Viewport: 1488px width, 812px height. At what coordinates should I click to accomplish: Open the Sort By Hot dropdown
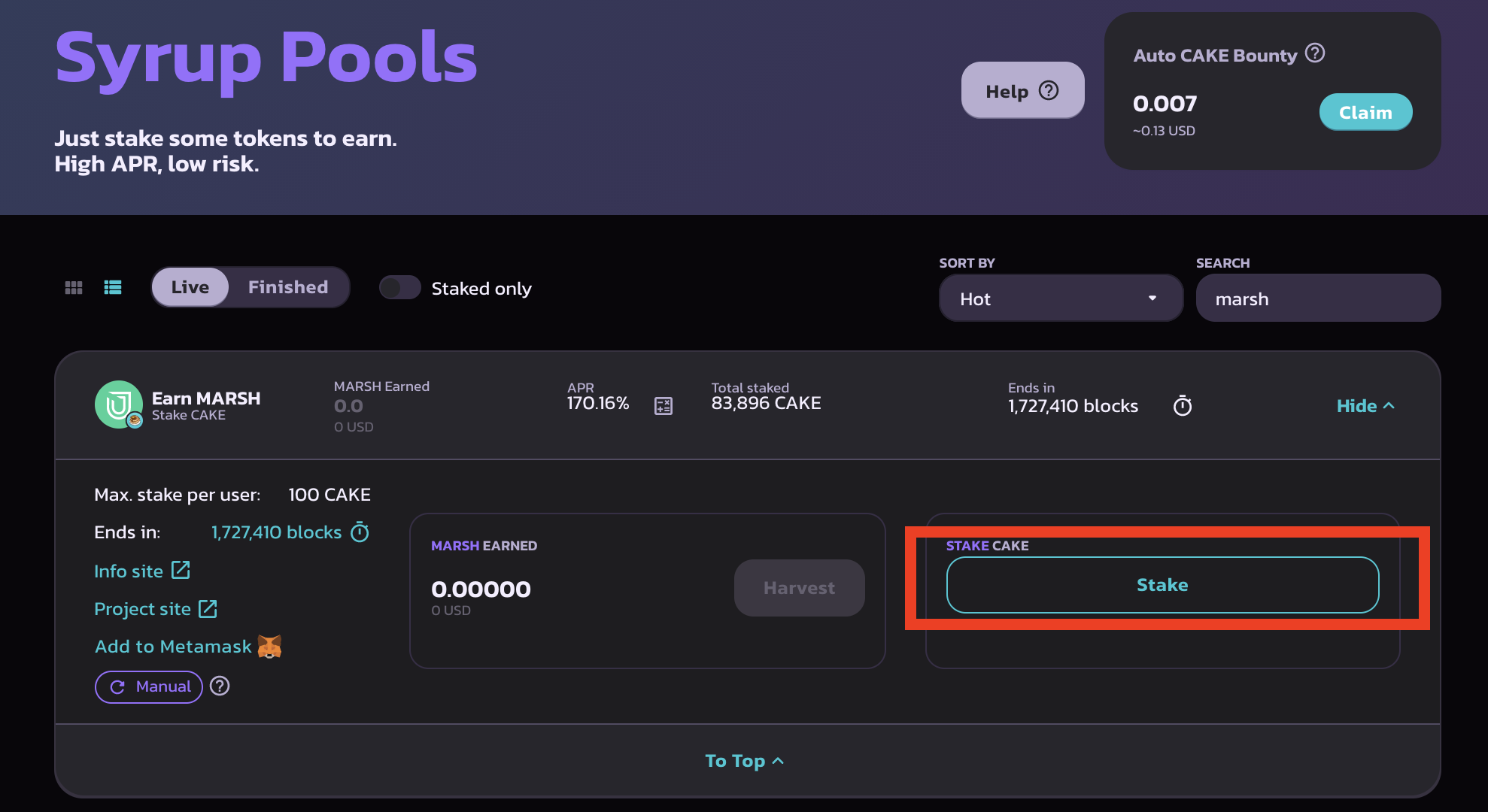click(1059, 298)
